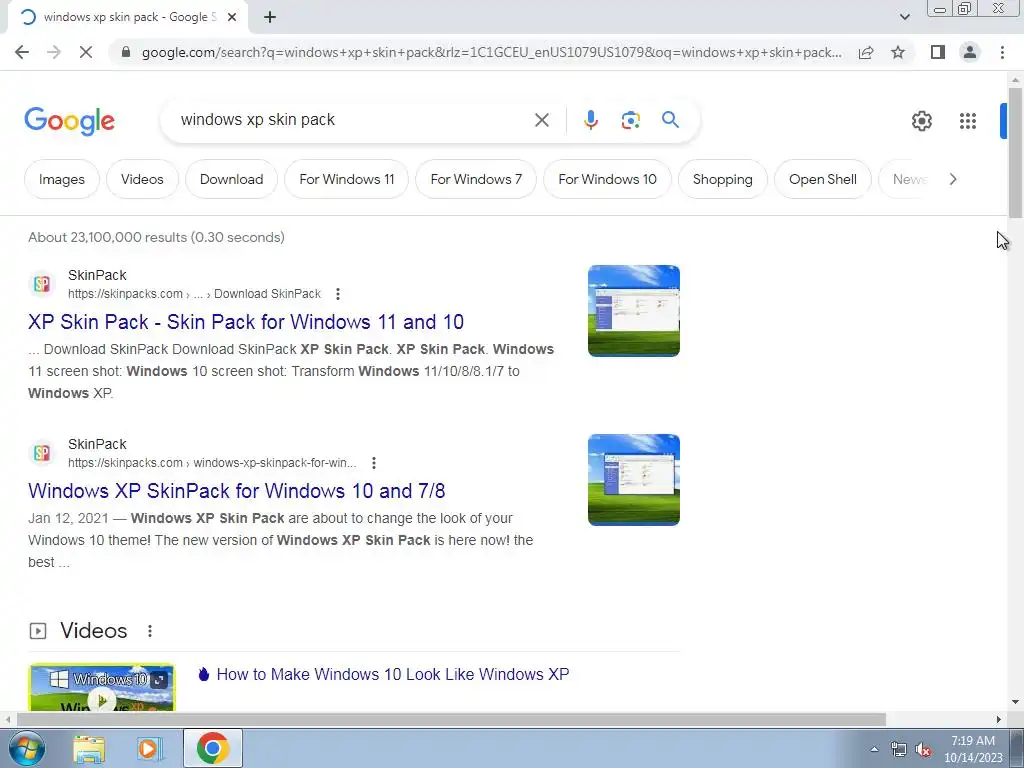Click the skinpacks.com Download SkinPack breadcrumb URL
The width and height of the screenshot is (1024, 768).
click(x=195, y=294)
